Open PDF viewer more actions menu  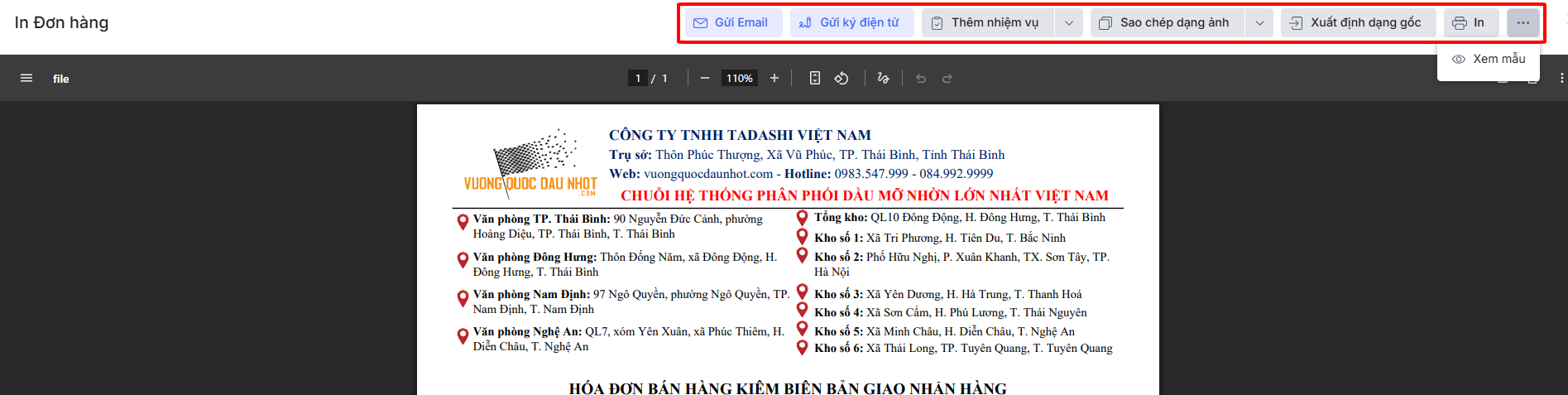pyautogui.click(x=1561, y=79)
